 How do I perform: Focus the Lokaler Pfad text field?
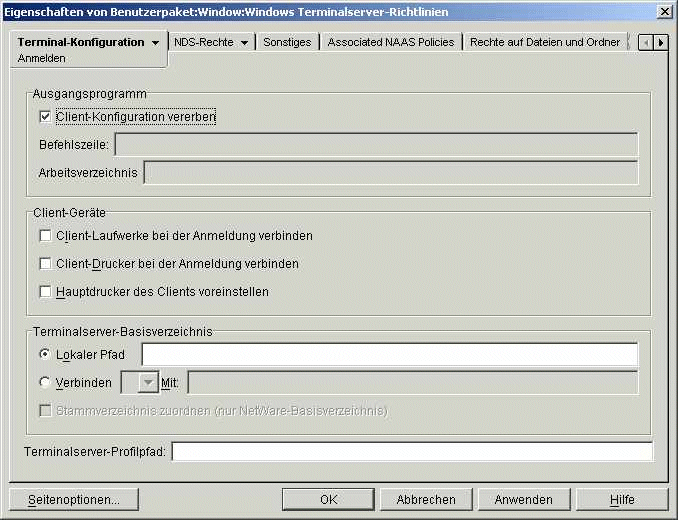(x=390, y=354)
